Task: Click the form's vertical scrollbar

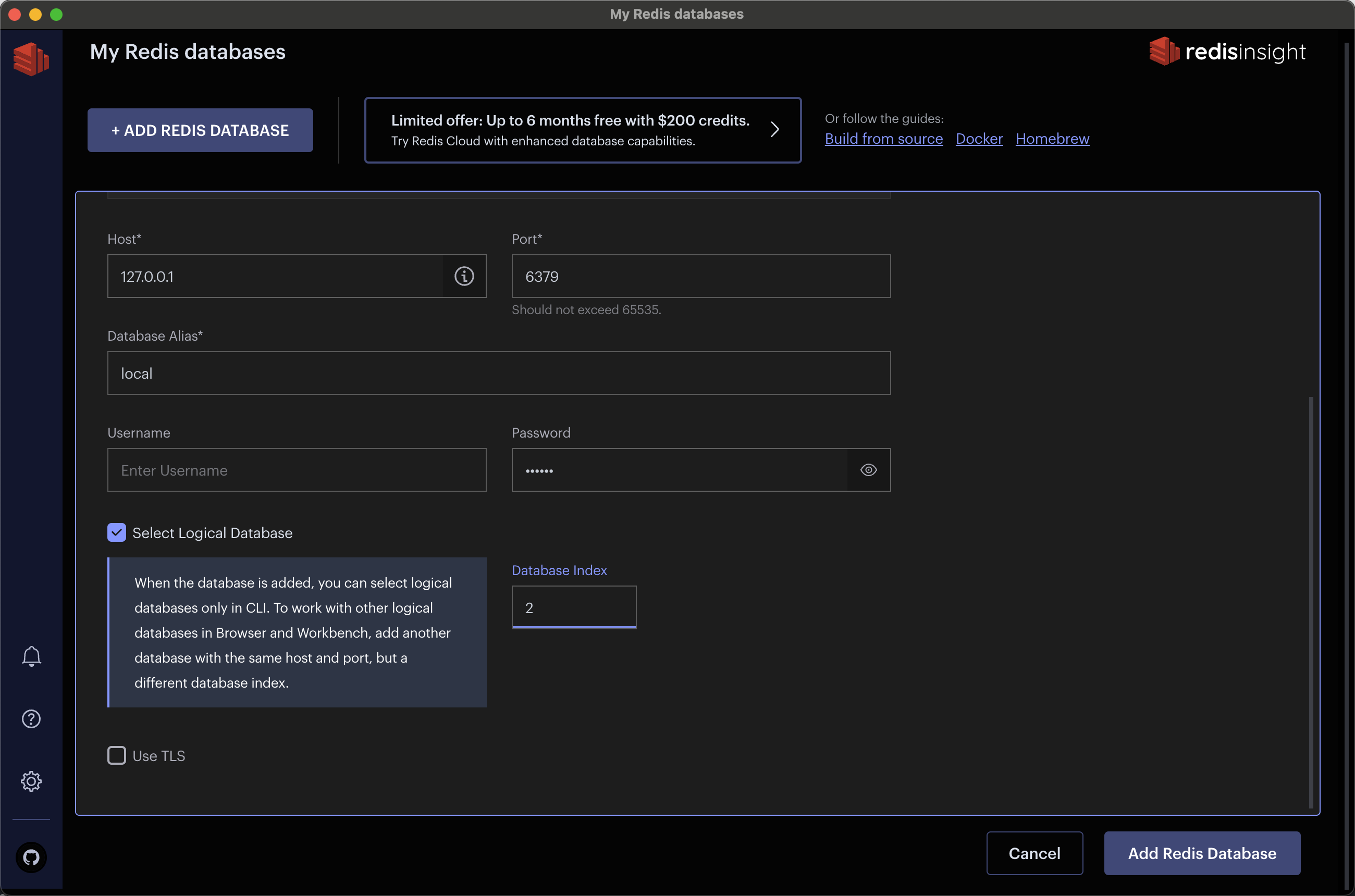Action: [1310, 603]
